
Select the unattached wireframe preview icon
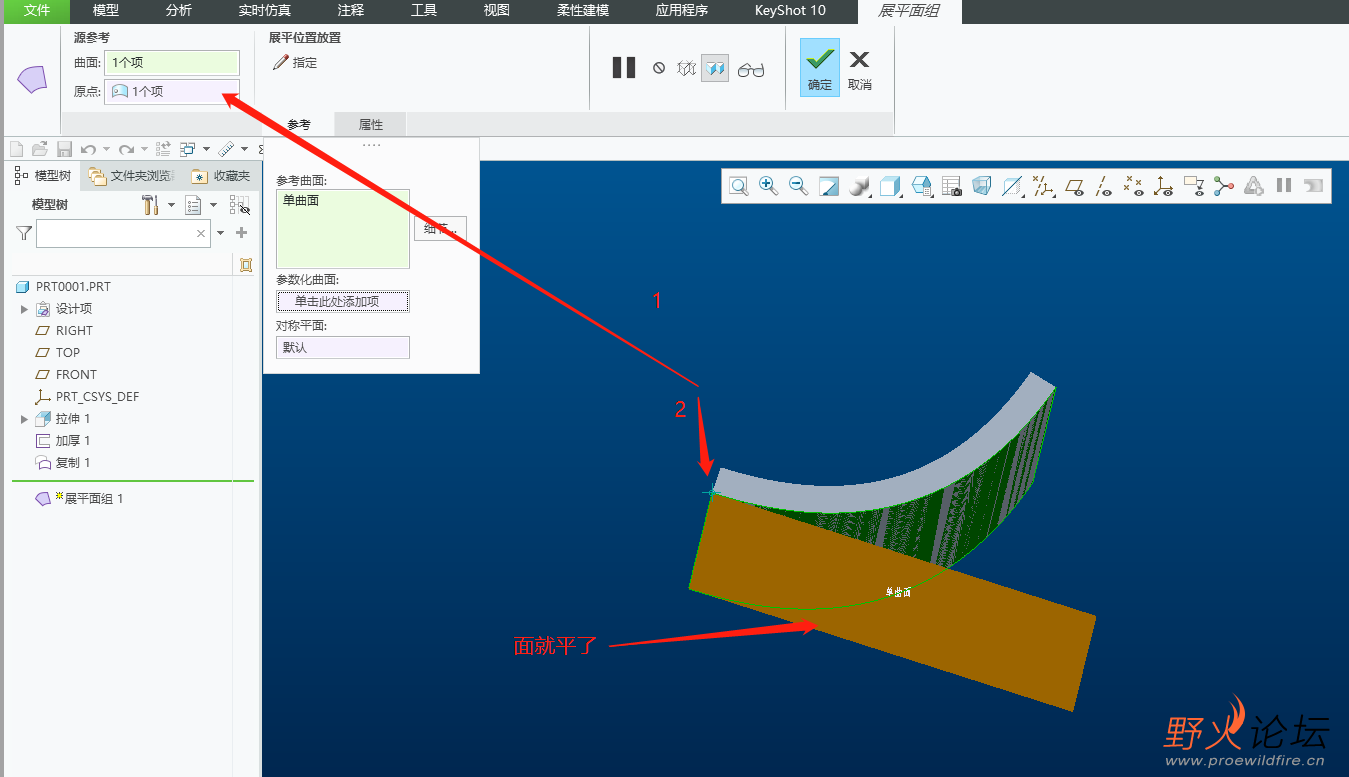pos(686,68)
